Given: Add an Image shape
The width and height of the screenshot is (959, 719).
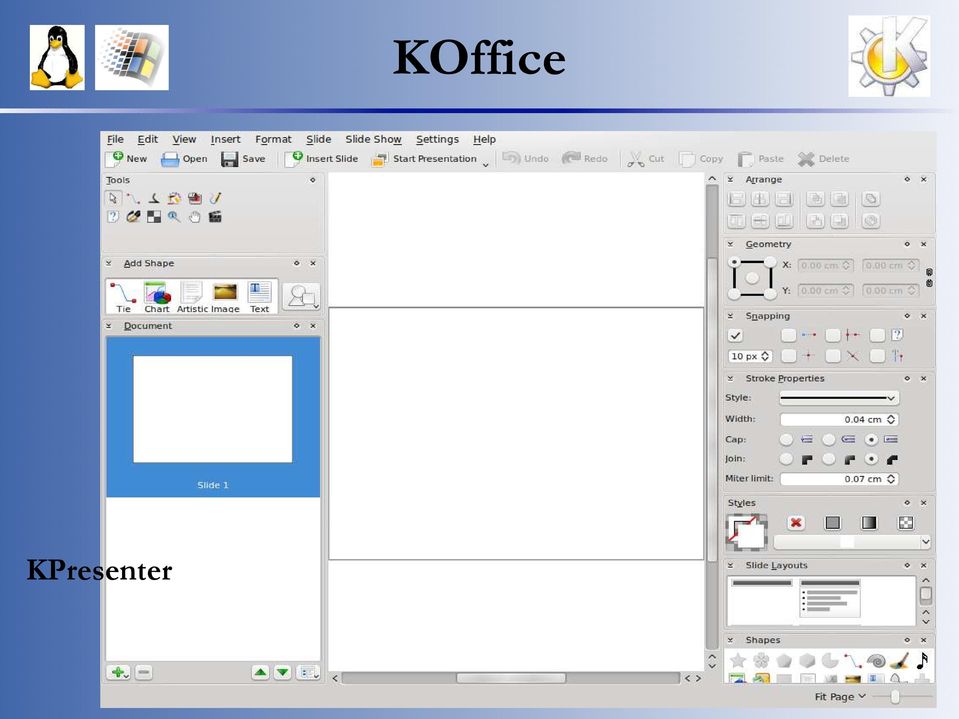Looking at the screenshot, I should pyautogui.click(x=225, y=297).
